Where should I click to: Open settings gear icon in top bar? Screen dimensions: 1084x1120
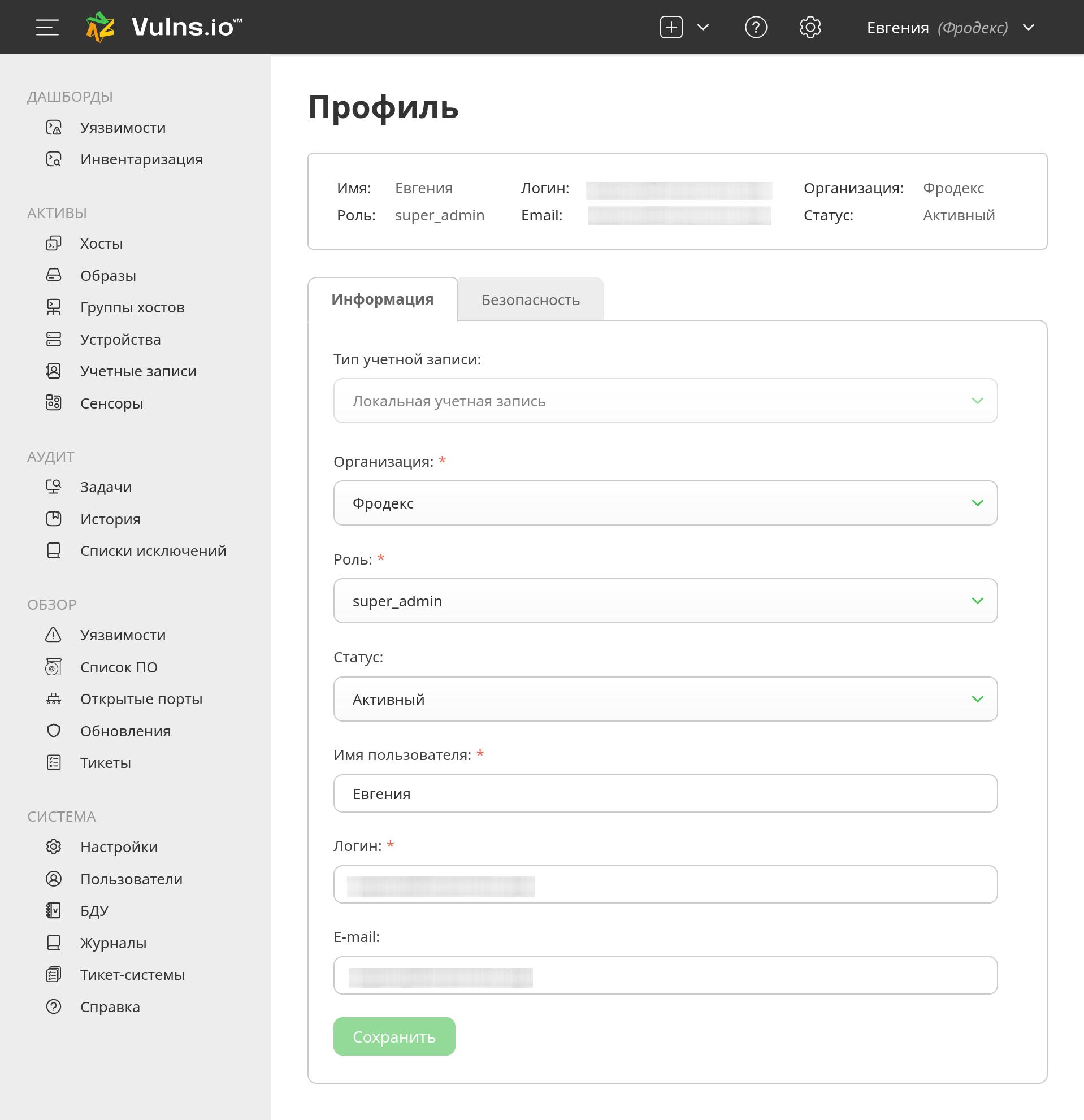click(x=810, y=28)
